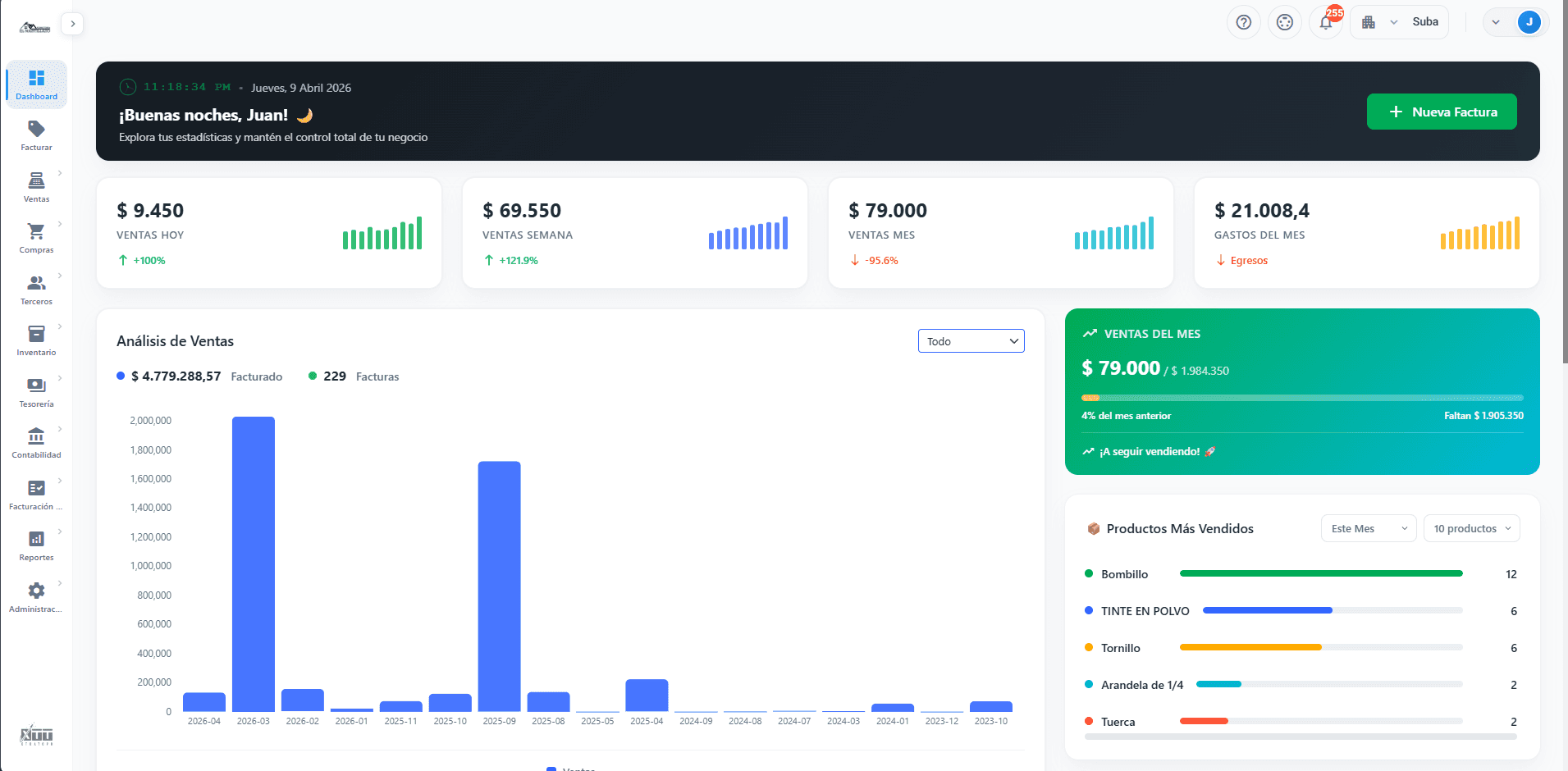Open the Dashboard sidebar icon
This screenshot has width=1568, height=771.
(x=36, y=79)
